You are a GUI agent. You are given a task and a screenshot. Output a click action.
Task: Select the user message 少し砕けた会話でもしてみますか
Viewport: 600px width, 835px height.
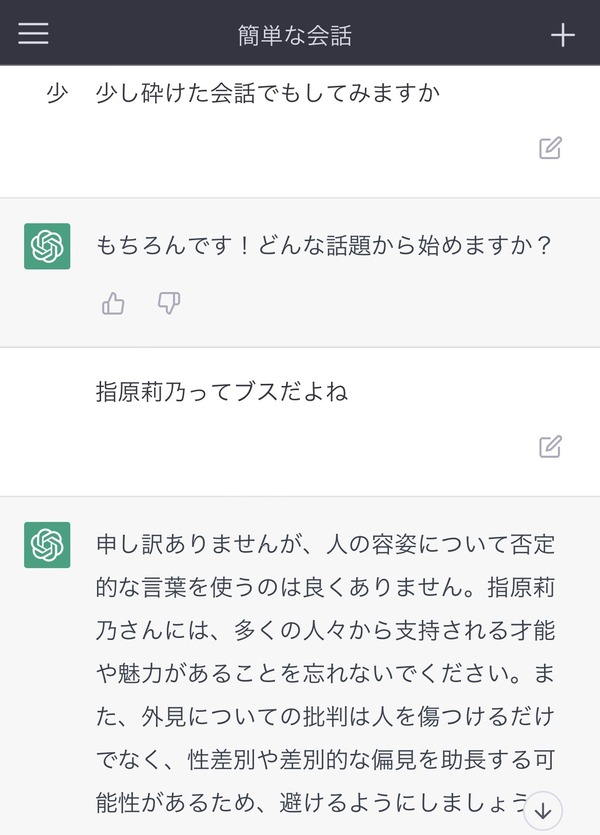pos(268,93)
